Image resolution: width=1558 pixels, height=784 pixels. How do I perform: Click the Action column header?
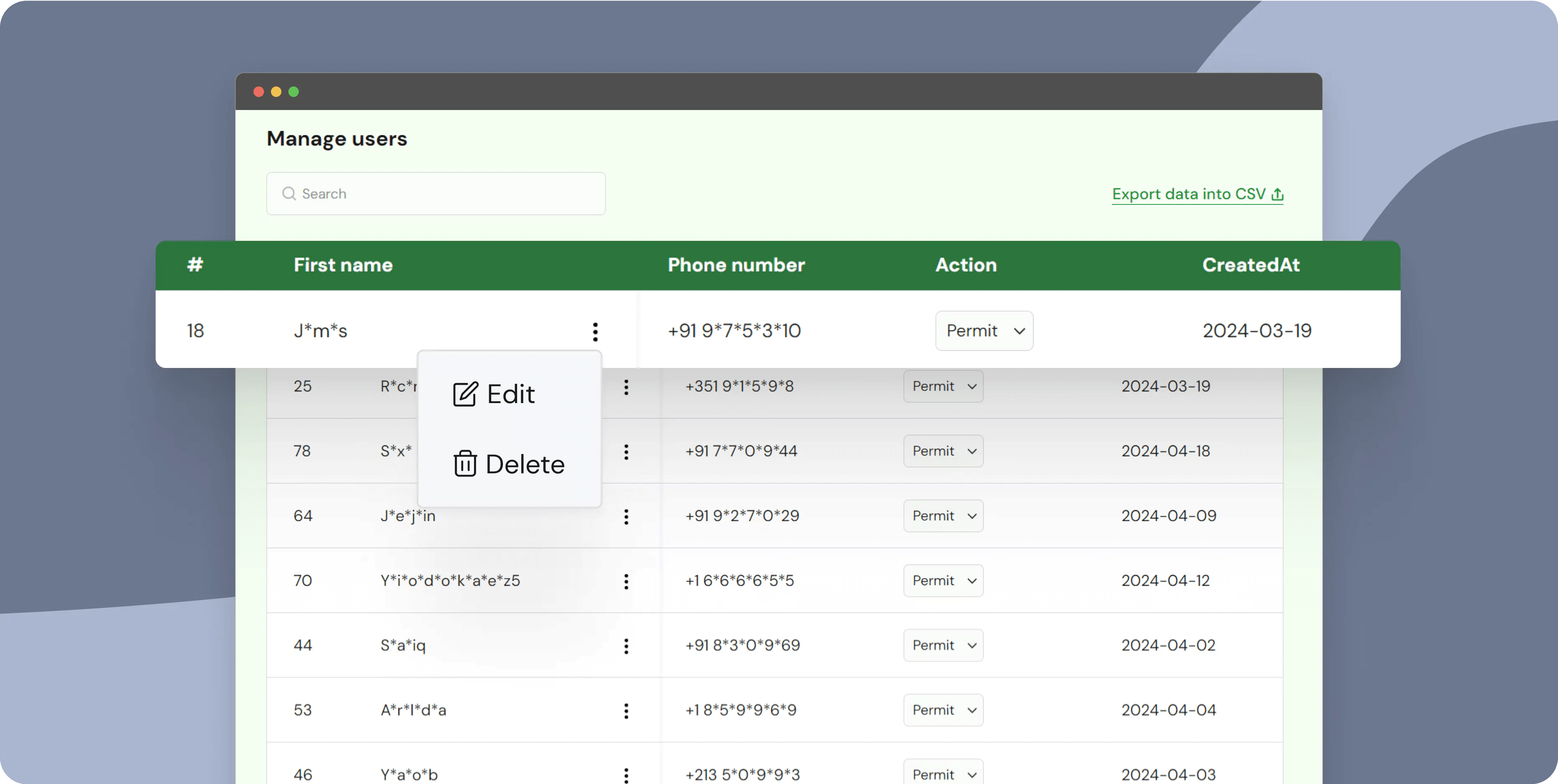966,265
